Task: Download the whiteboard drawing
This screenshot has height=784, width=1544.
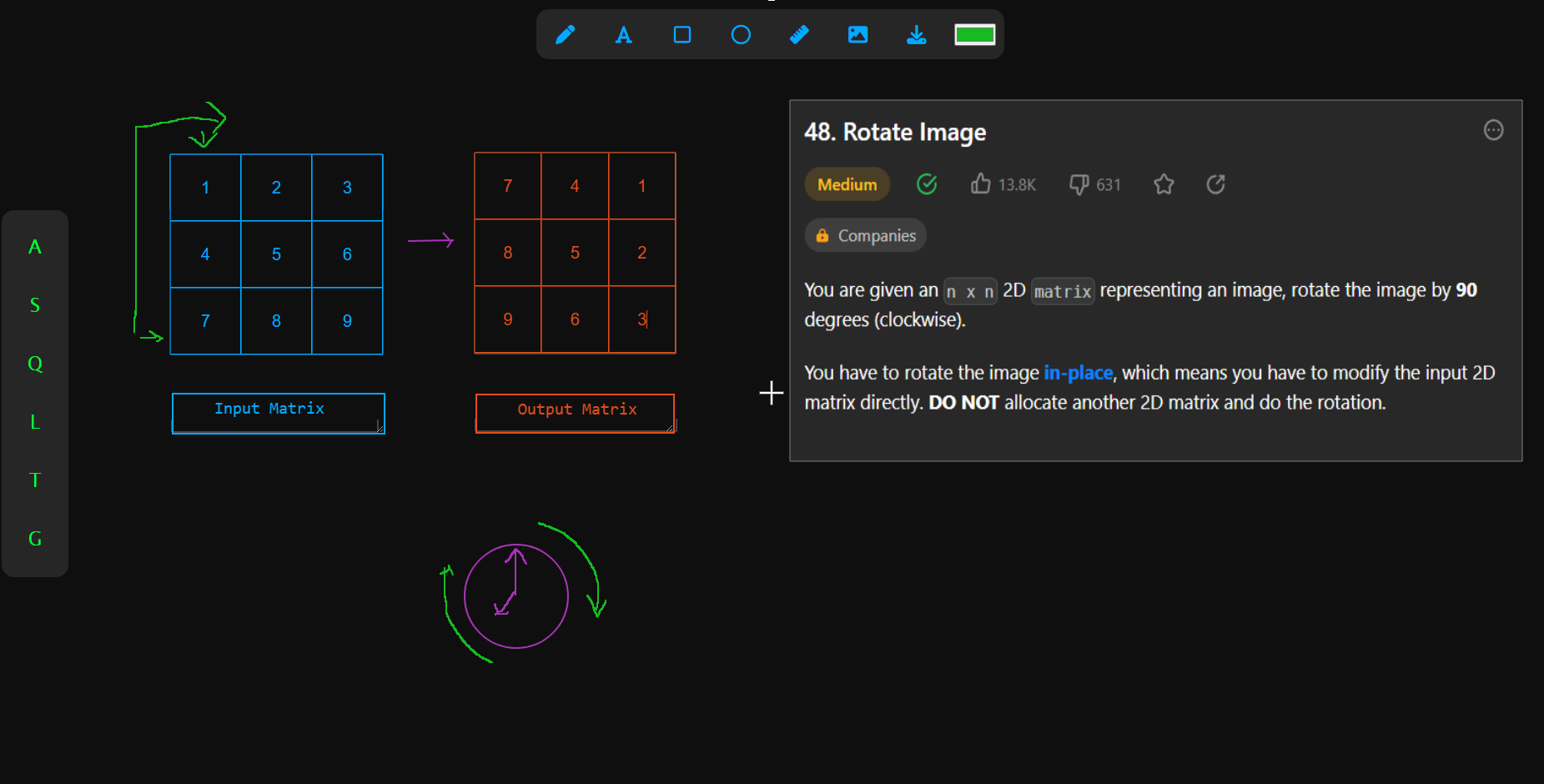Action: point(916,34)
